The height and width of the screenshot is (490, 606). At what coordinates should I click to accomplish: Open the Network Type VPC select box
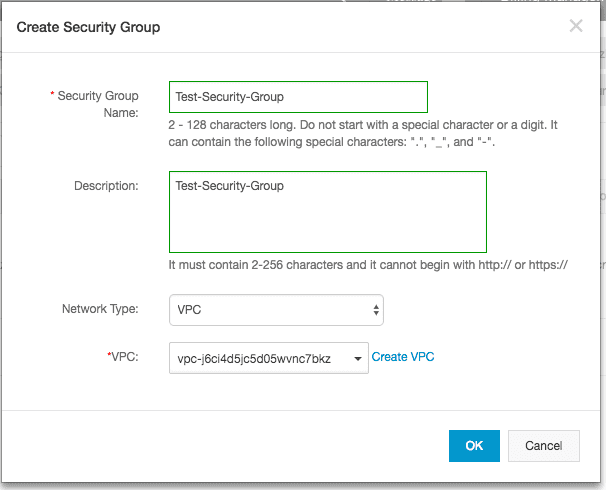pyautogui.click(x=276, y=310)
